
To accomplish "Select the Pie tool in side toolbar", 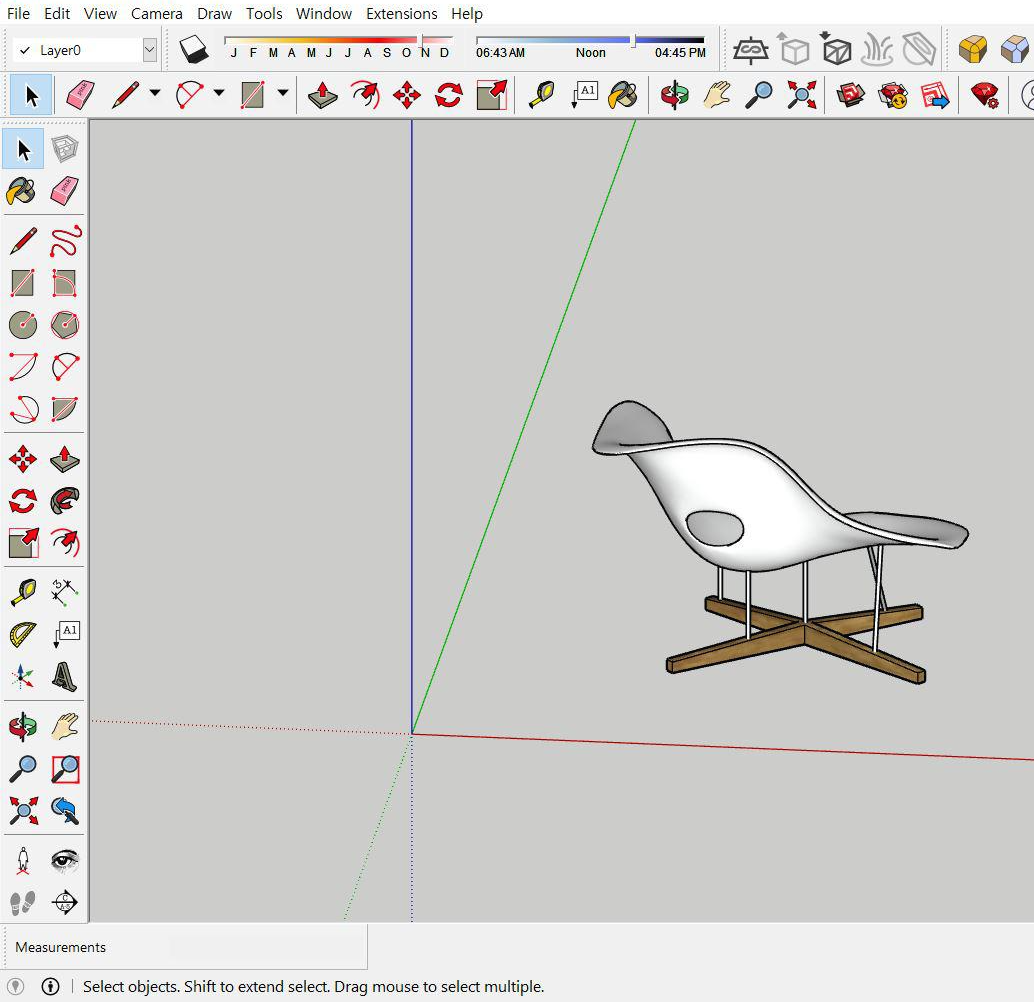I will click(x=65, y=409).
